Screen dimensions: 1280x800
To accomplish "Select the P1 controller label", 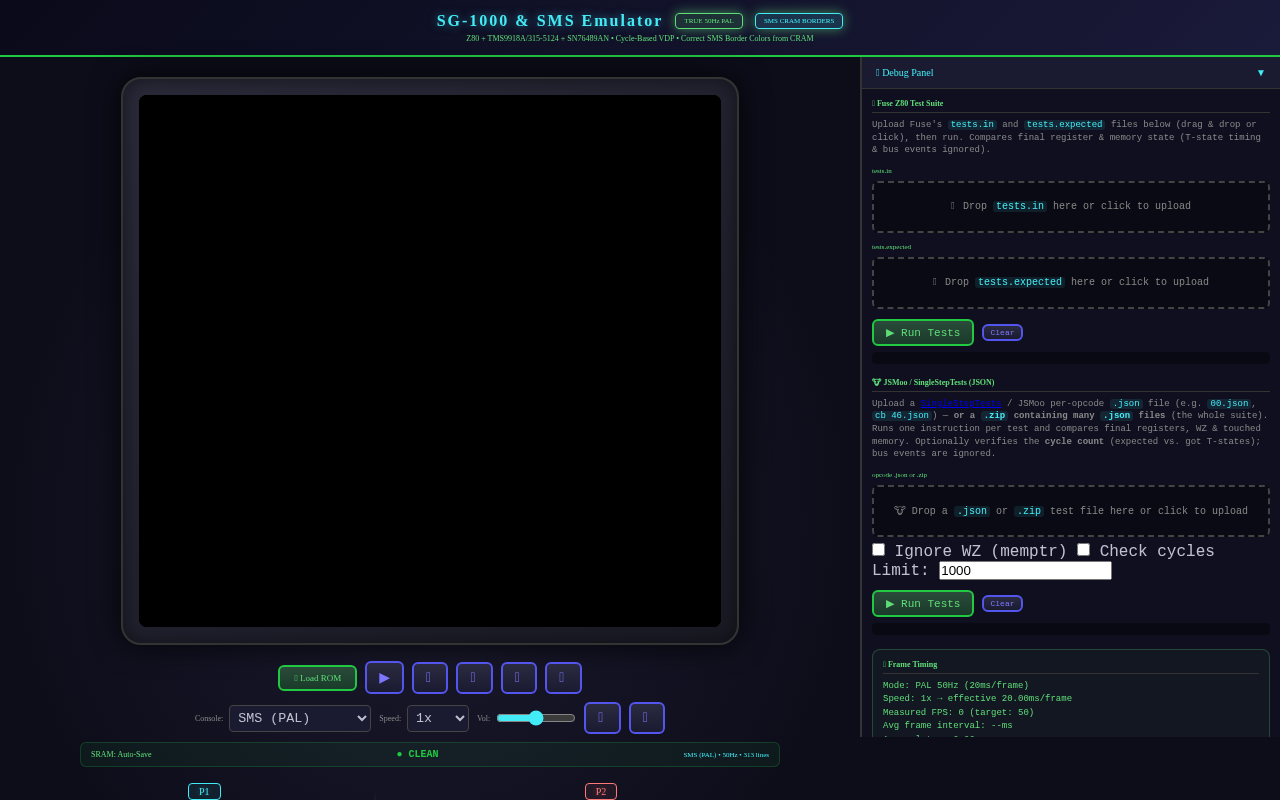I will (204, 791).
